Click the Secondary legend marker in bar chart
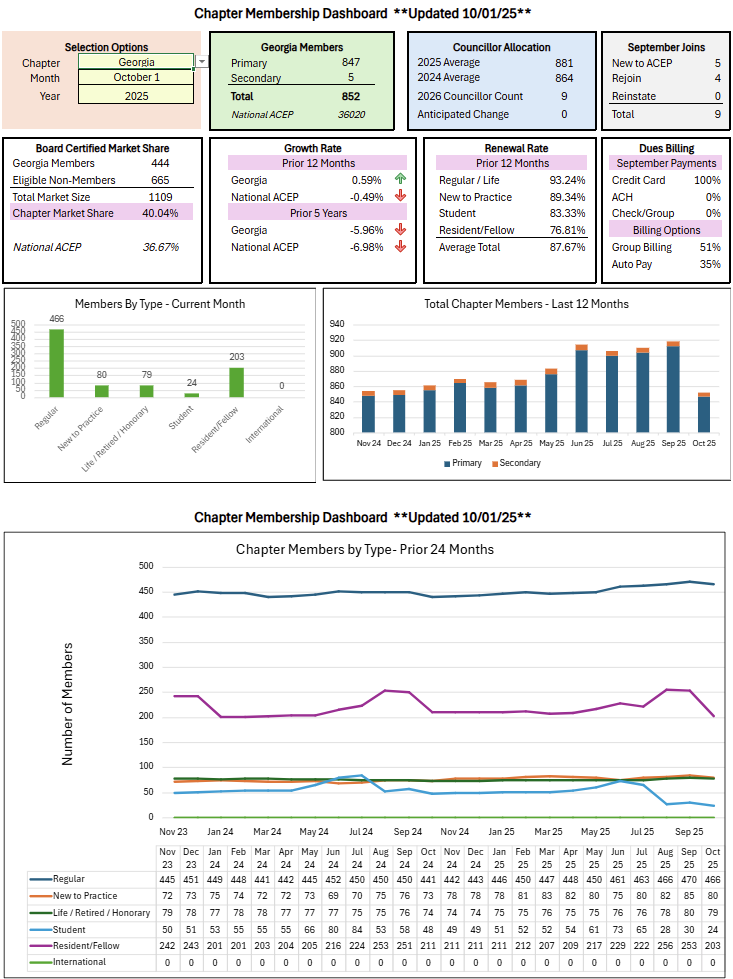Viewport: 733px width, 979px height. pos(494,464)
